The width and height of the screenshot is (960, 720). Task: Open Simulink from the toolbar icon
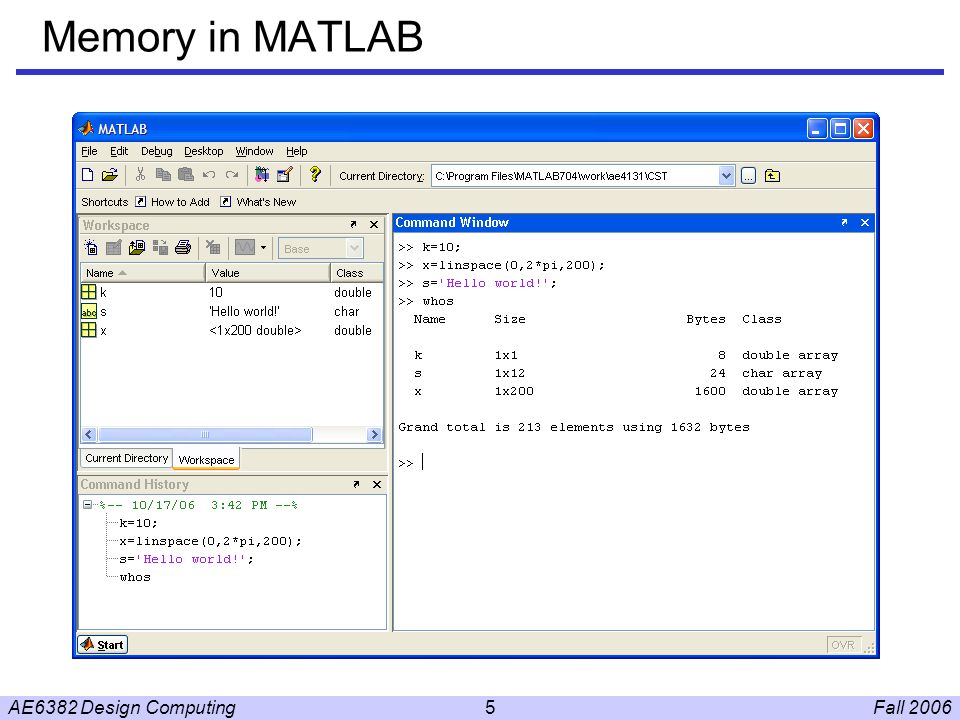coord(262,175)
